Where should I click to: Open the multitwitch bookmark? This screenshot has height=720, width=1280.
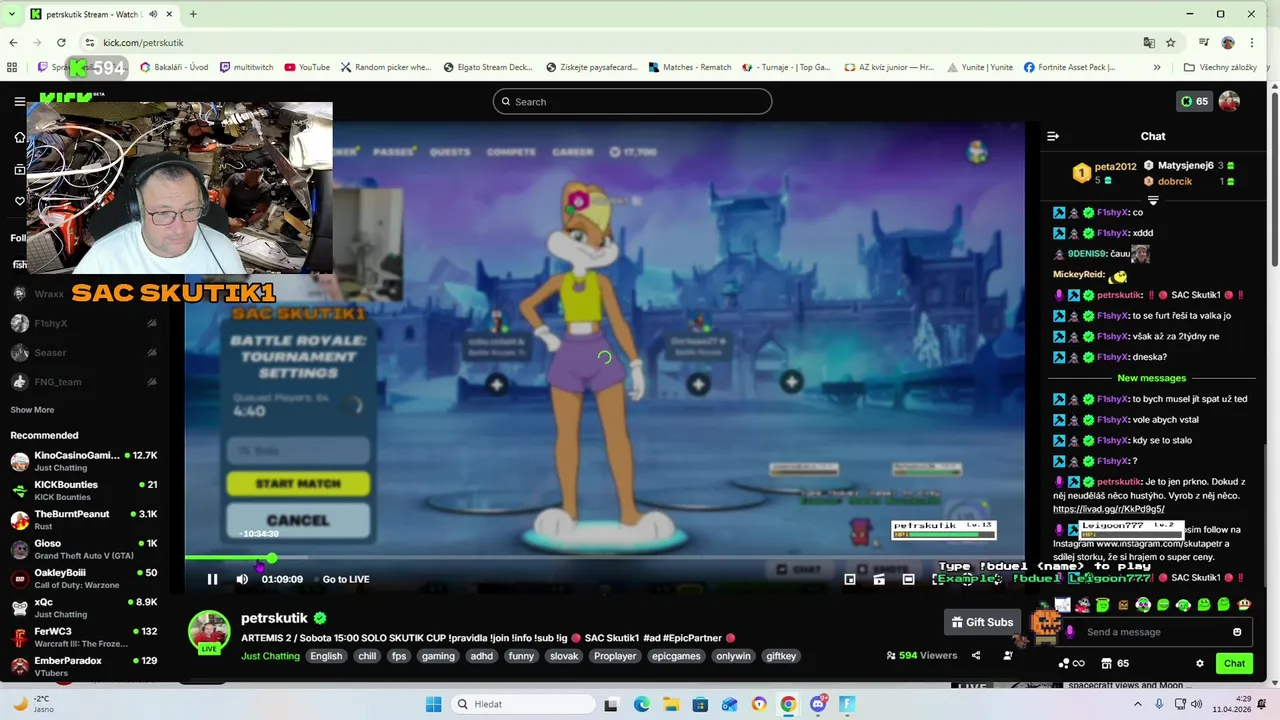click(x=246, y=67)
